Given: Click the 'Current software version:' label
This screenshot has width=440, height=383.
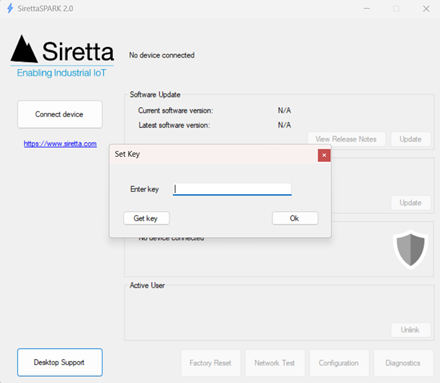Looking at the screenshot, I should (x=176, y=110).
